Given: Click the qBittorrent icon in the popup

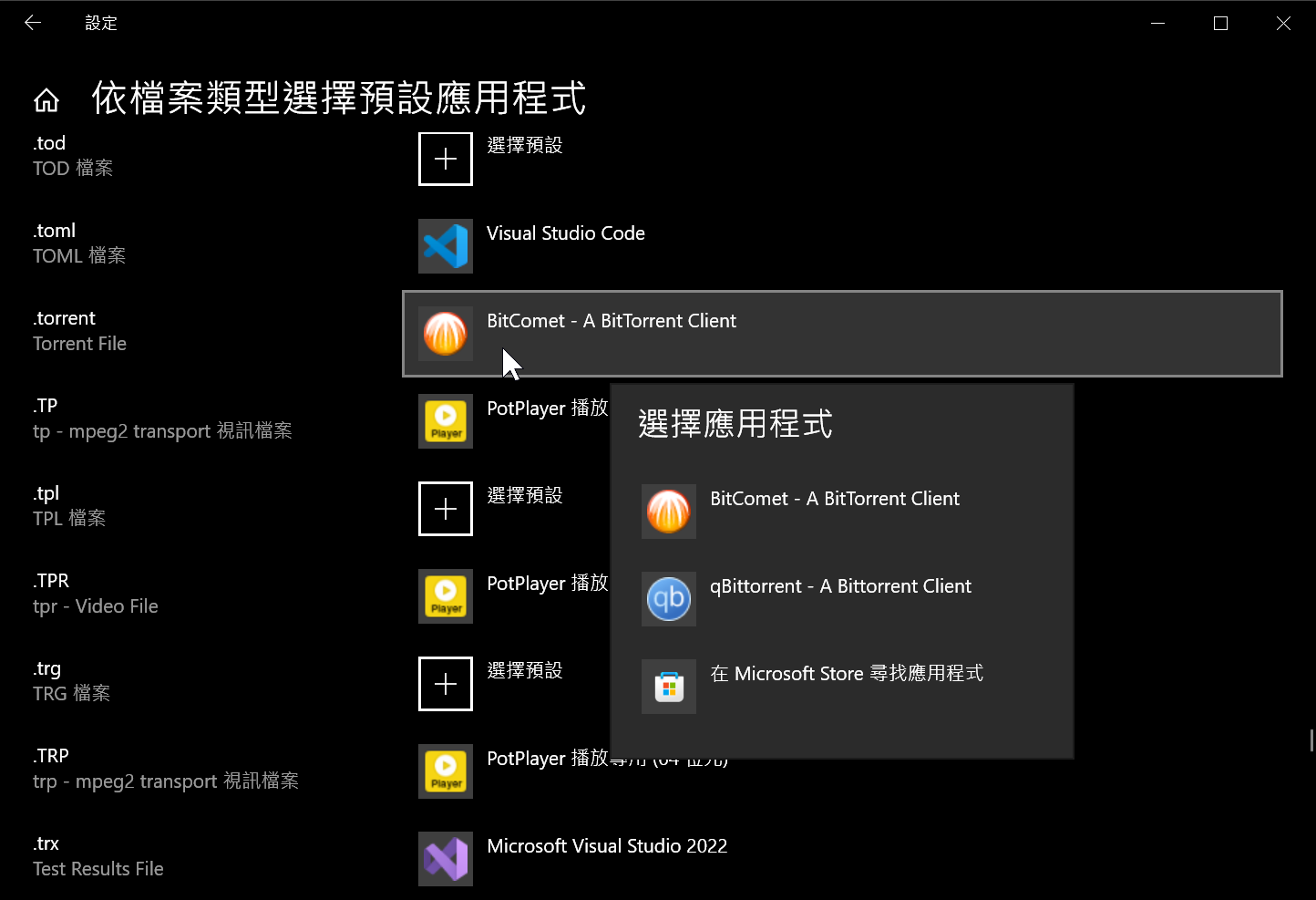Looking at the screenshot, I should coord(669,599).
